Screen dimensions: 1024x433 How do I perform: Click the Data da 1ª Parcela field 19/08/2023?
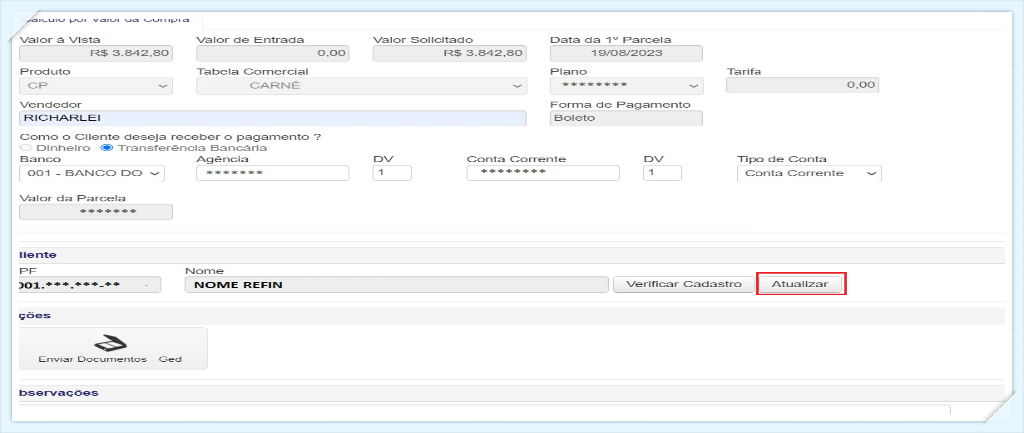pyautogui.click(x=627, y=54)
